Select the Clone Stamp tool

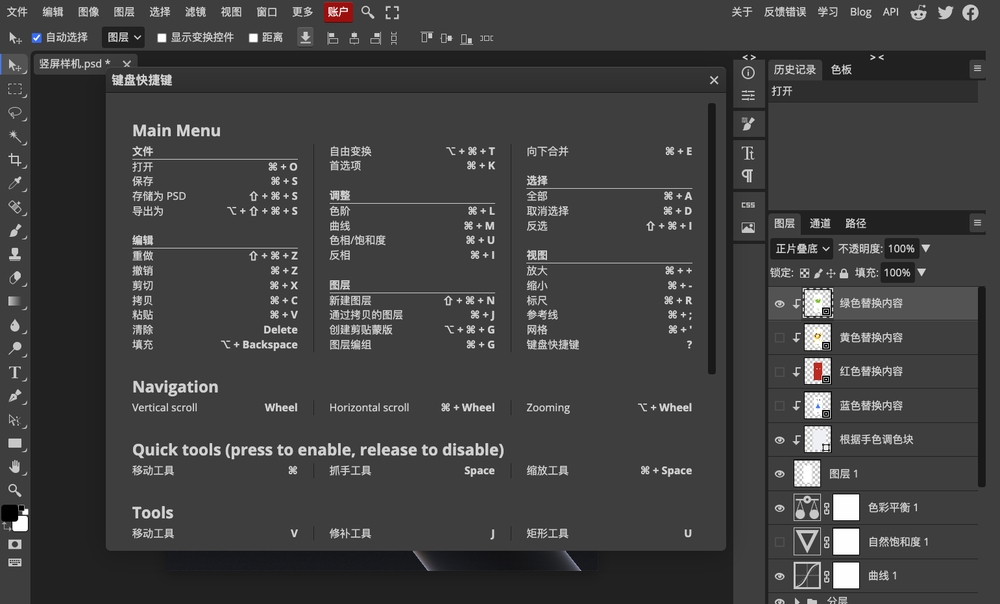click(15, 254)
